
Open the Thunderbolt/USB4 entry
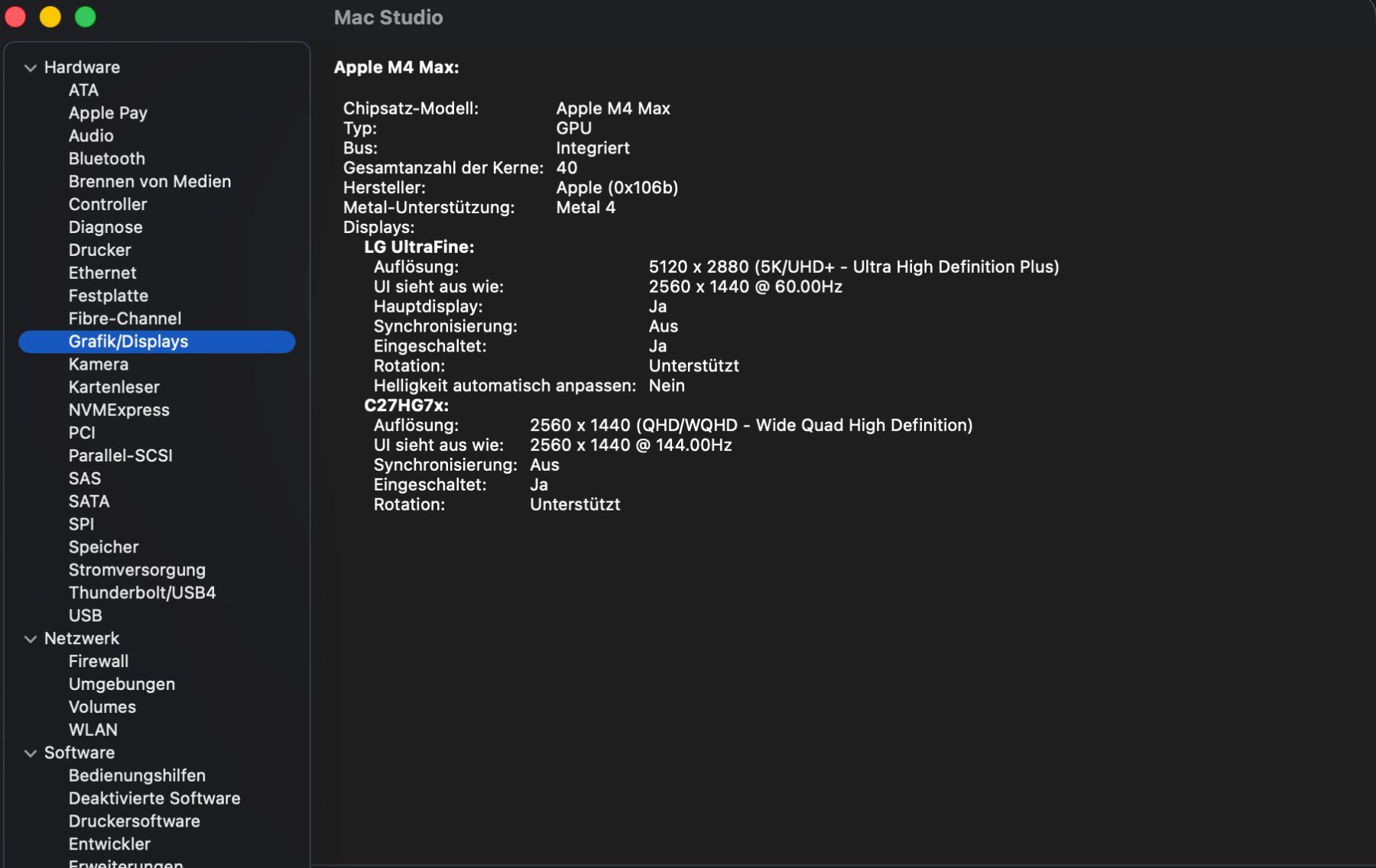pos(142,593)
